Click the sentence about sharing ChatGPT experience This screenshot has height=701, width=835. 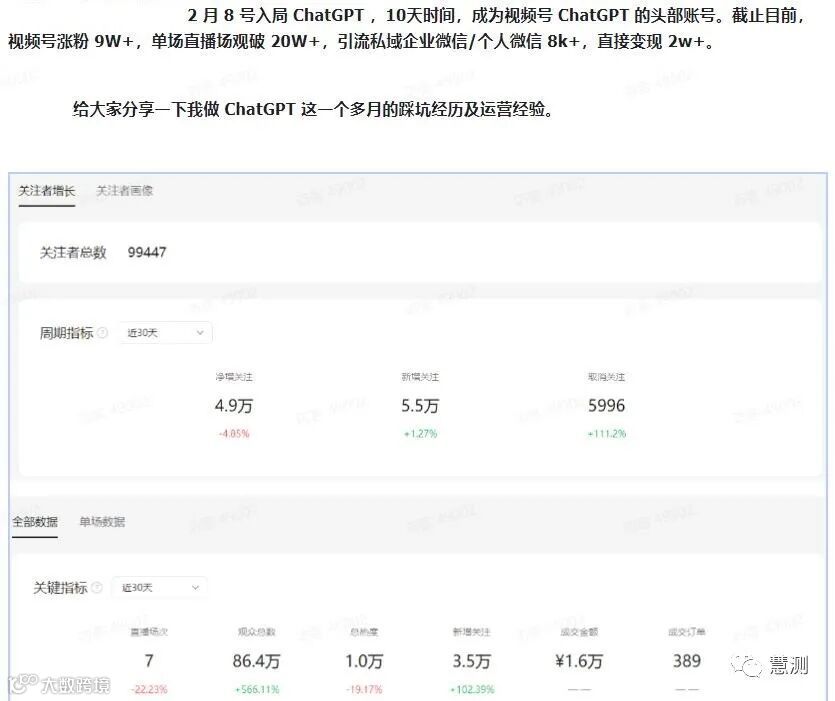[313, 109]
